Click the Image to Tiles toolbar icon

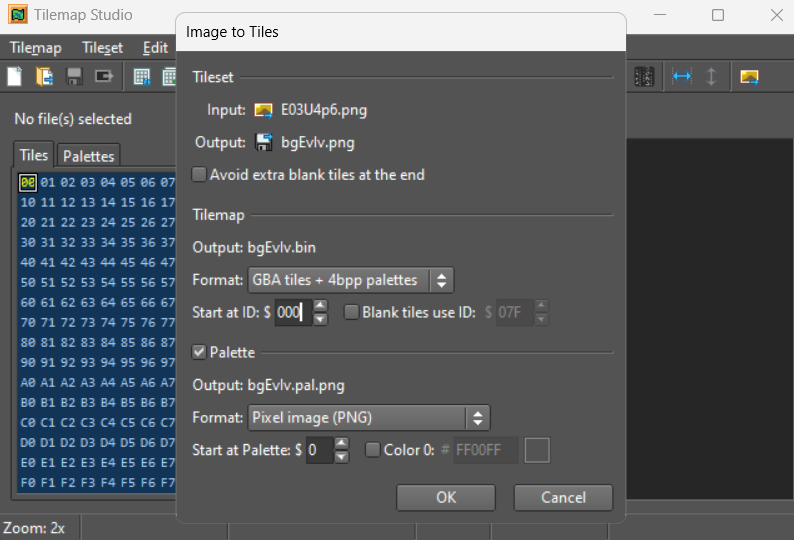click(x=749, y=77)
